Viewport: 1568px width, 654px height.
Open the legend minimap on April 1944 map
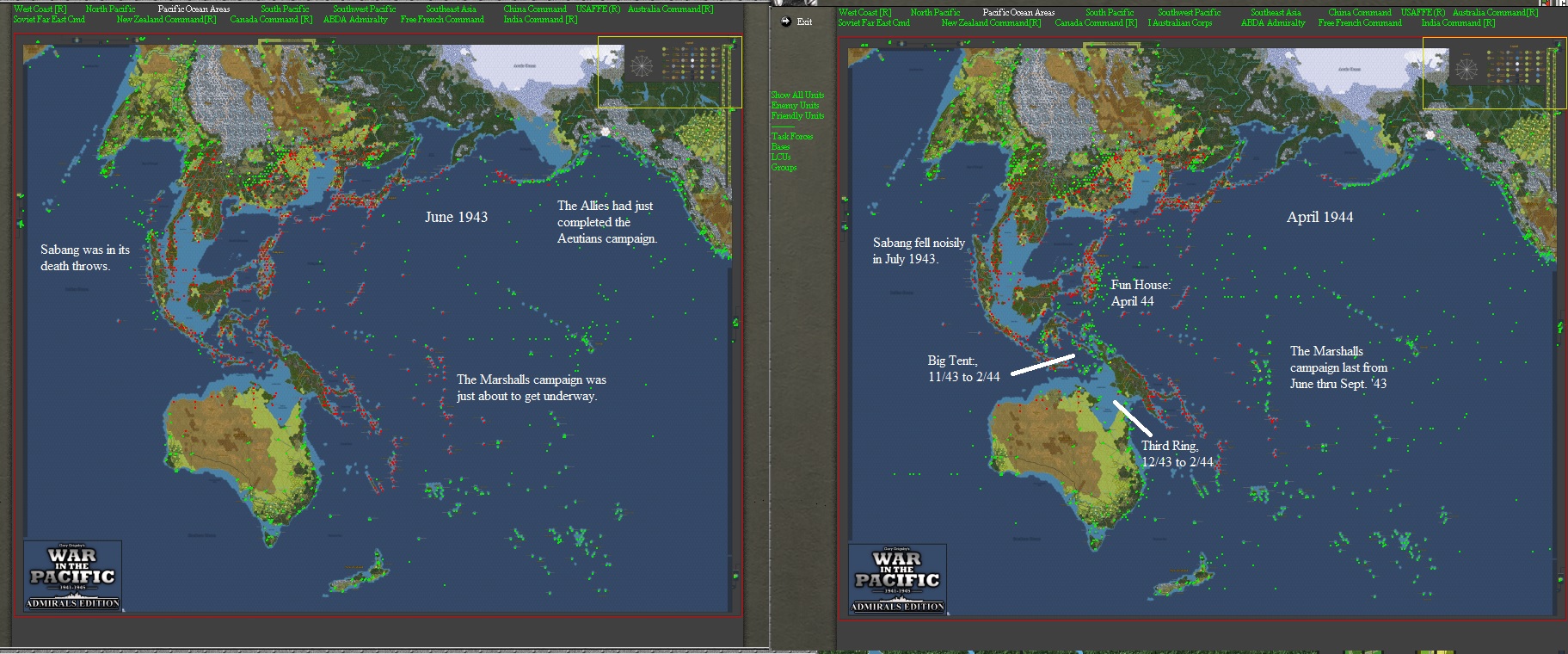click(x=1495, y=73)
